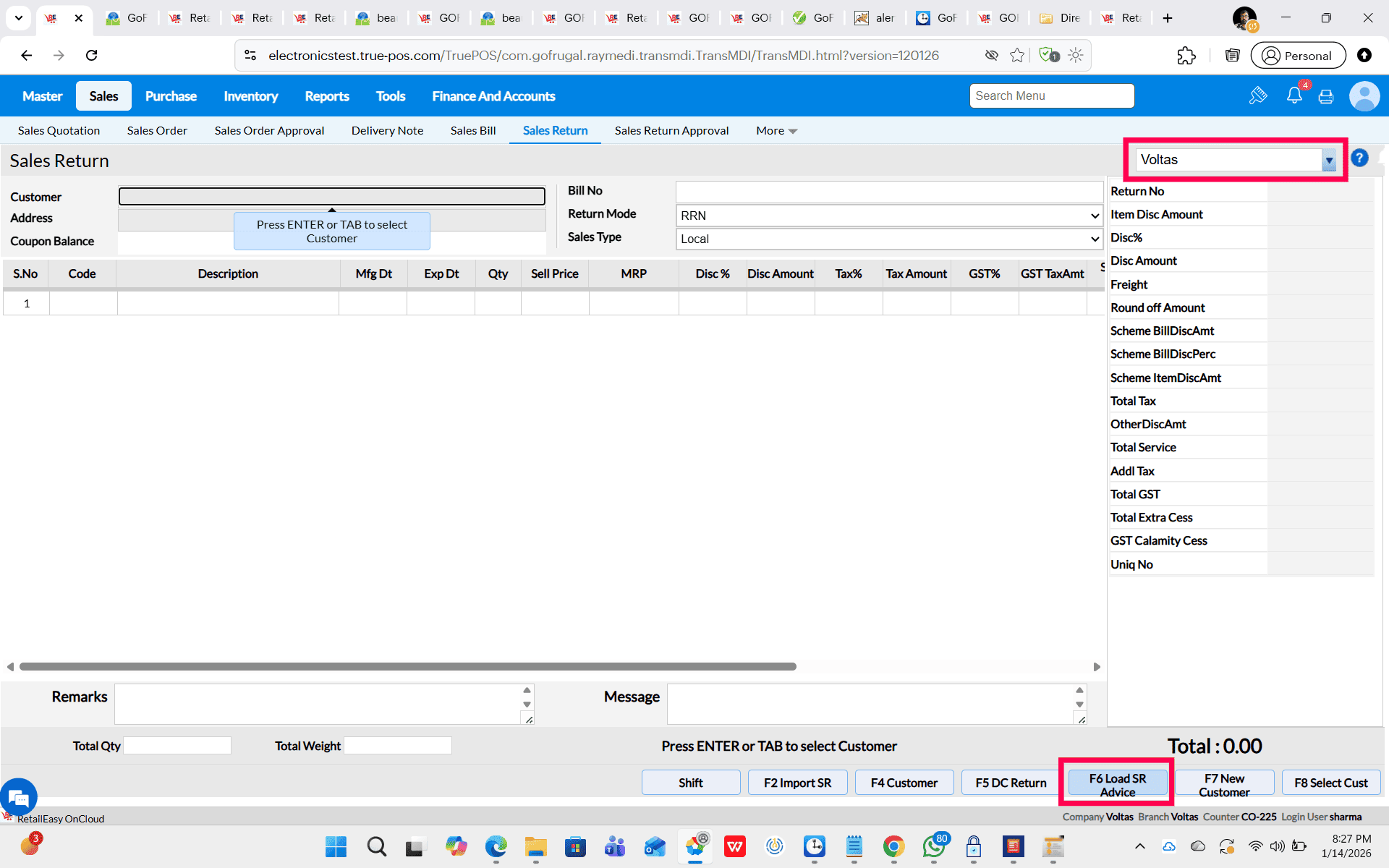Open the user profile avatar icon
This screenshot has height=868, width=1389.
[1364, 96]
